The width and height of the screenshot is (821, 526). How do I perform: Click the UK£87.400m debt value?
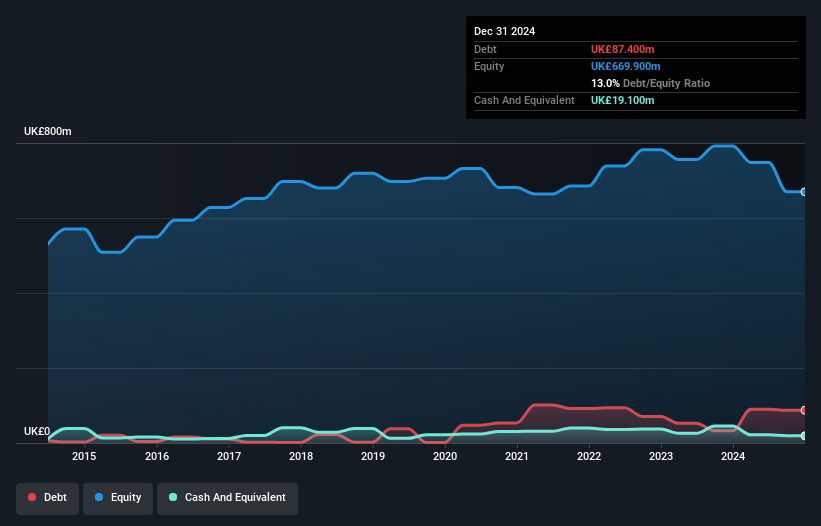pyautogui.click(x=623, y=49)
